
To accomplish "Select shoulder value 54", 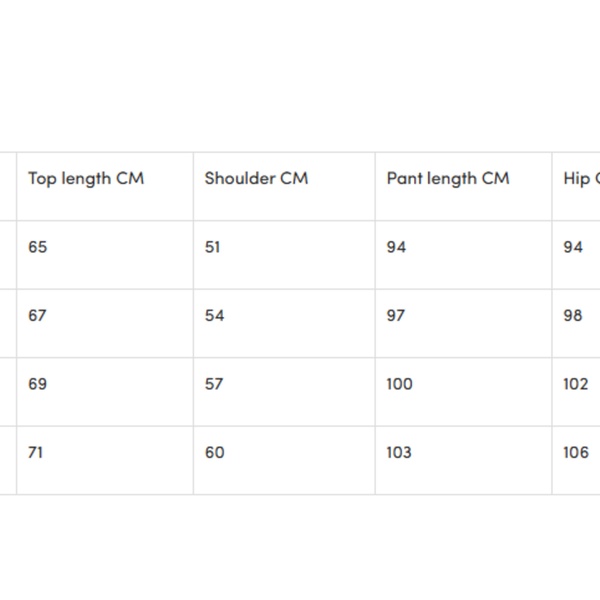I will pos(214,316).
